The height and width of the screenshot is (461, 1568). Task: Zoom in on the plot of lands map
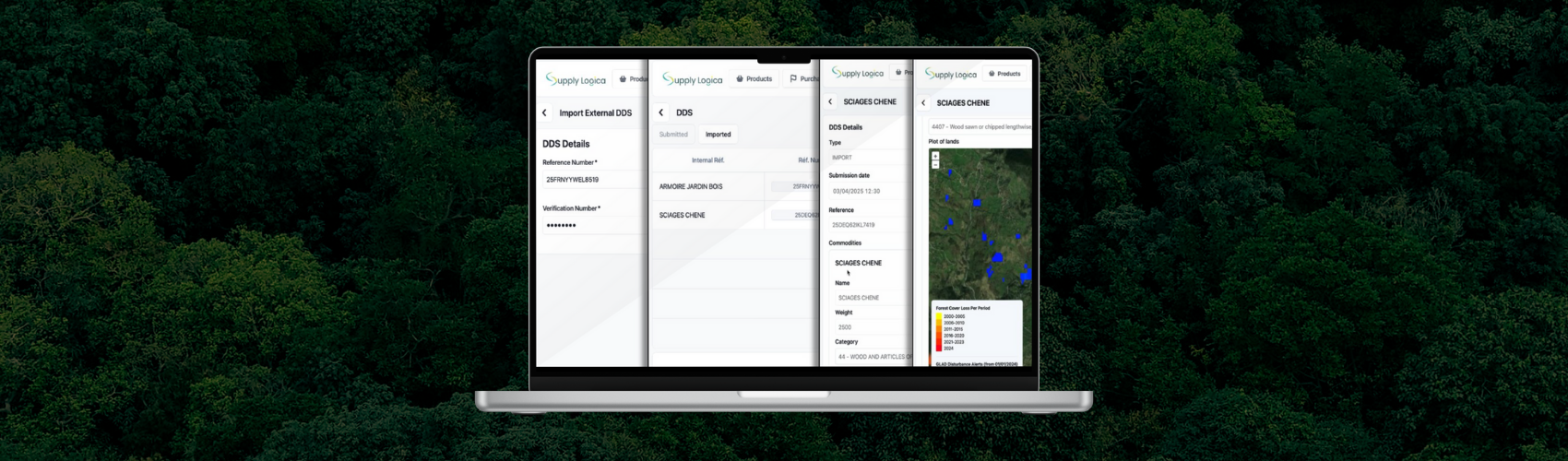tap(935, 156)
